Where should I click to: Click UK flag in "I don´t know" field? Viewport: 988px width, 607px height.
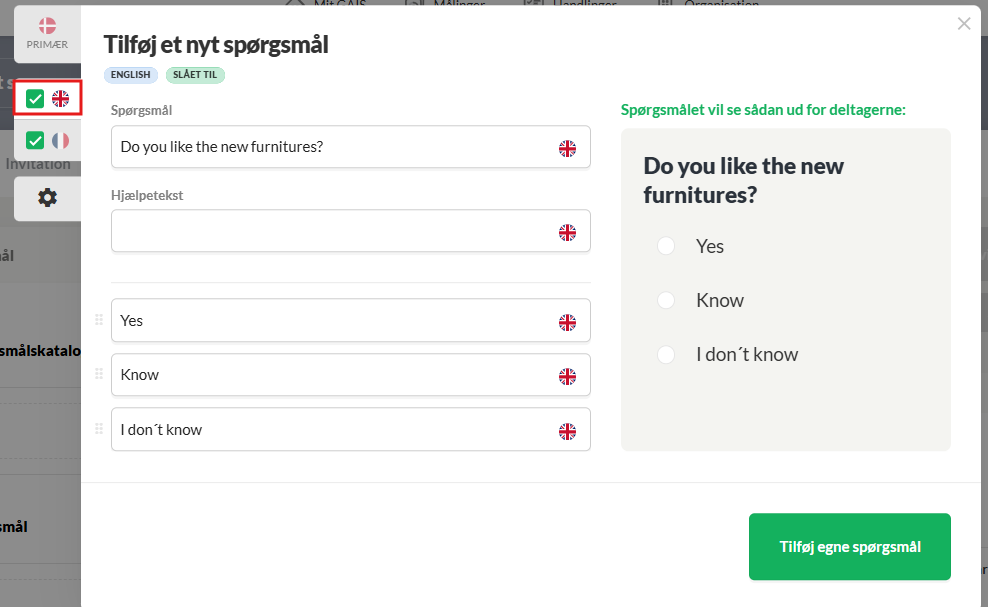click(567, 431)
